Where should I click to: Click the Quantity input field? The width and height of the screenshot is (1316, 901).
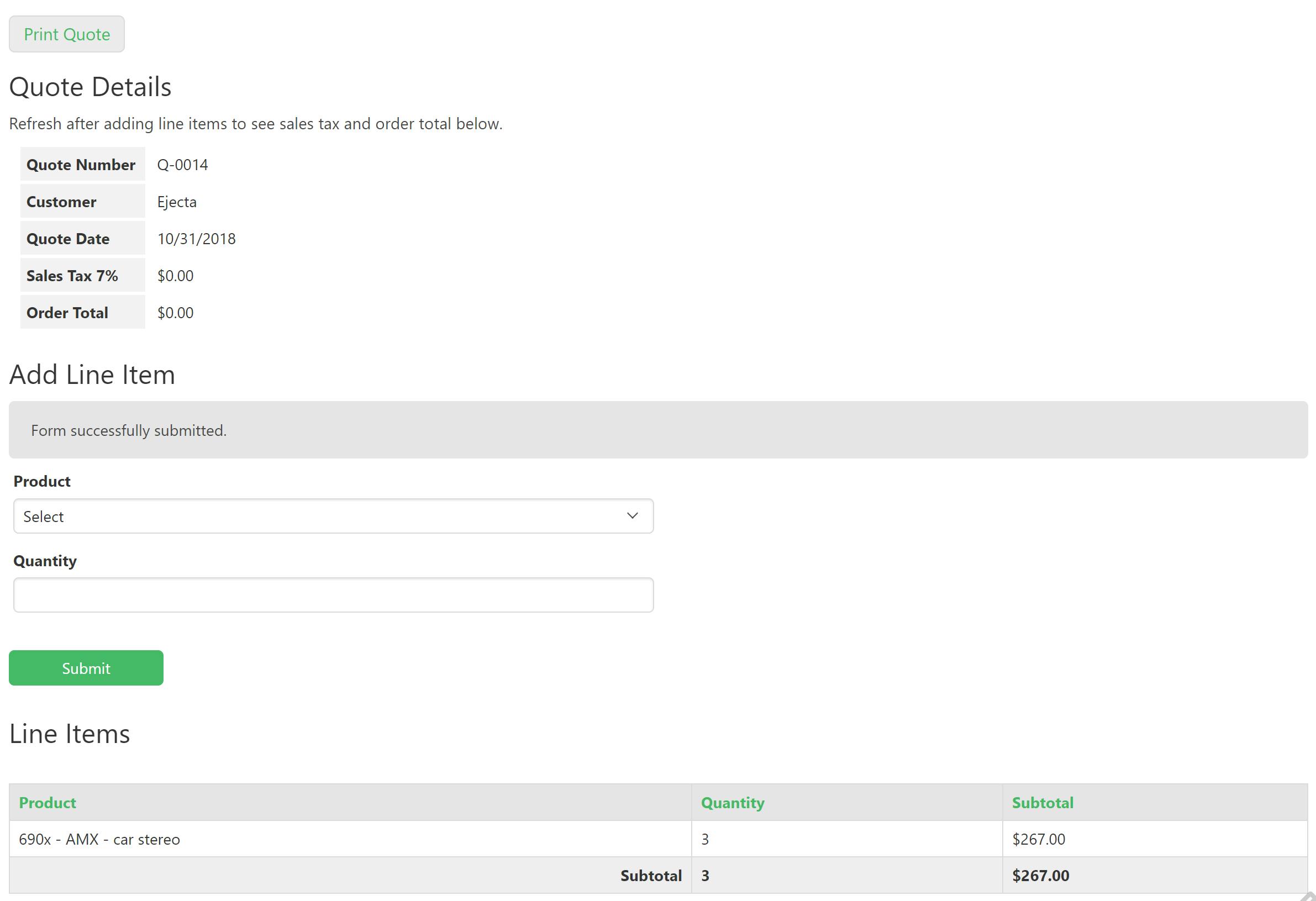[334, 594]
